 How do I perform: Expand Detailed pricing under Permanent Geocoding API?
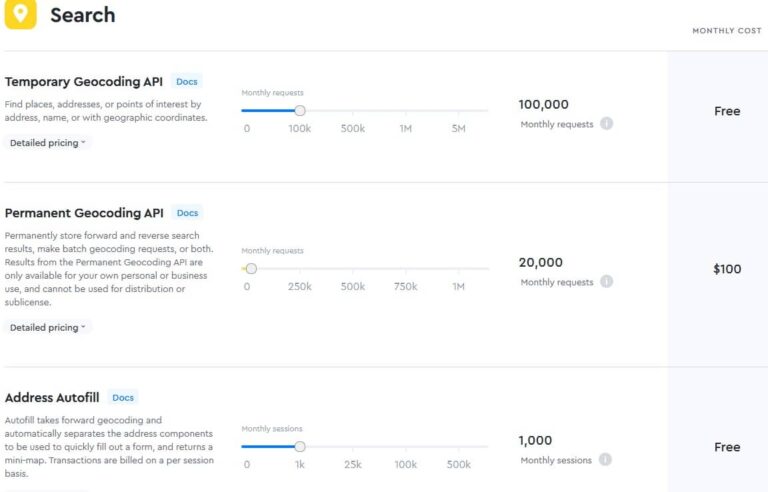pos(47,327)
